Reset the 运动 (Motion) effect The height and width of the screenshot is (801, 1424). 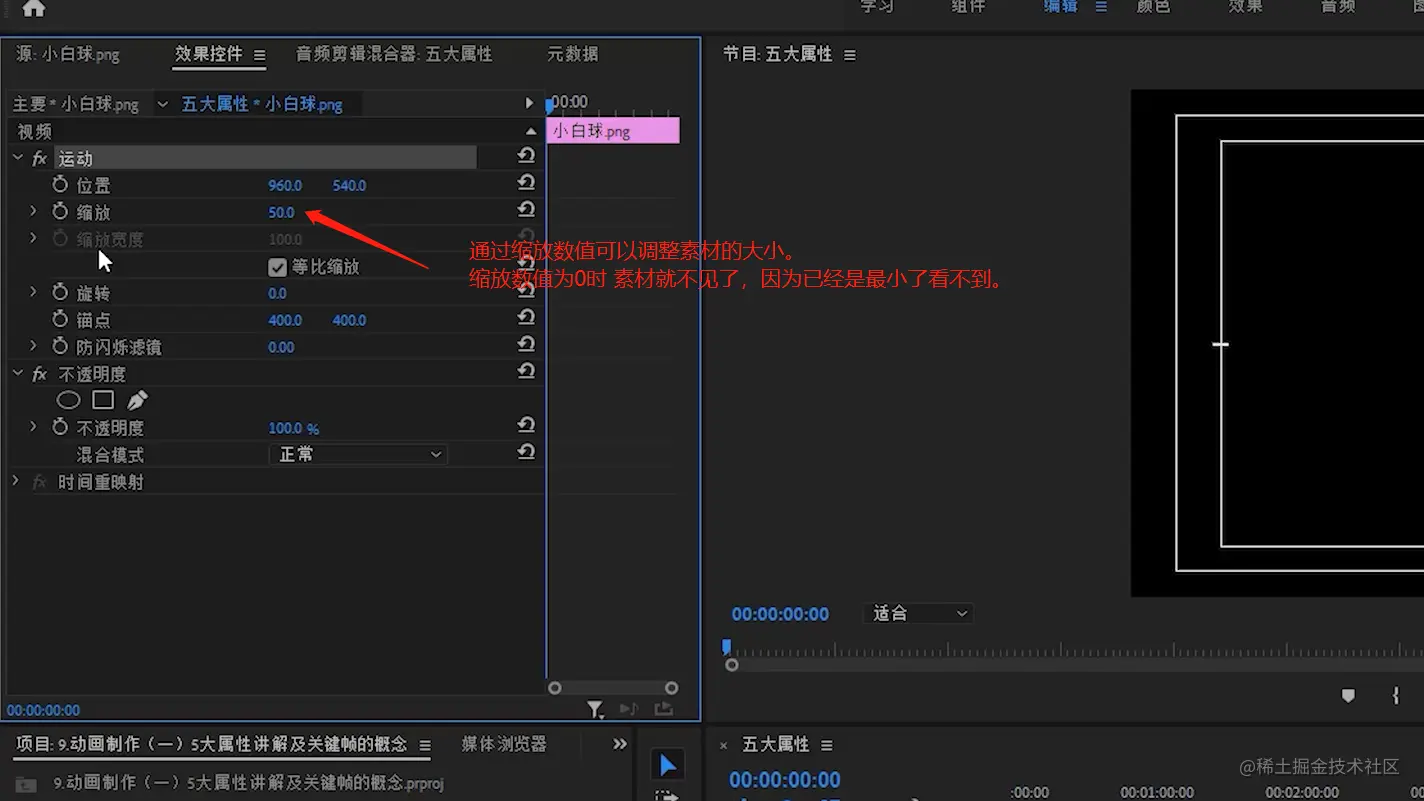(x=526, y=156)
